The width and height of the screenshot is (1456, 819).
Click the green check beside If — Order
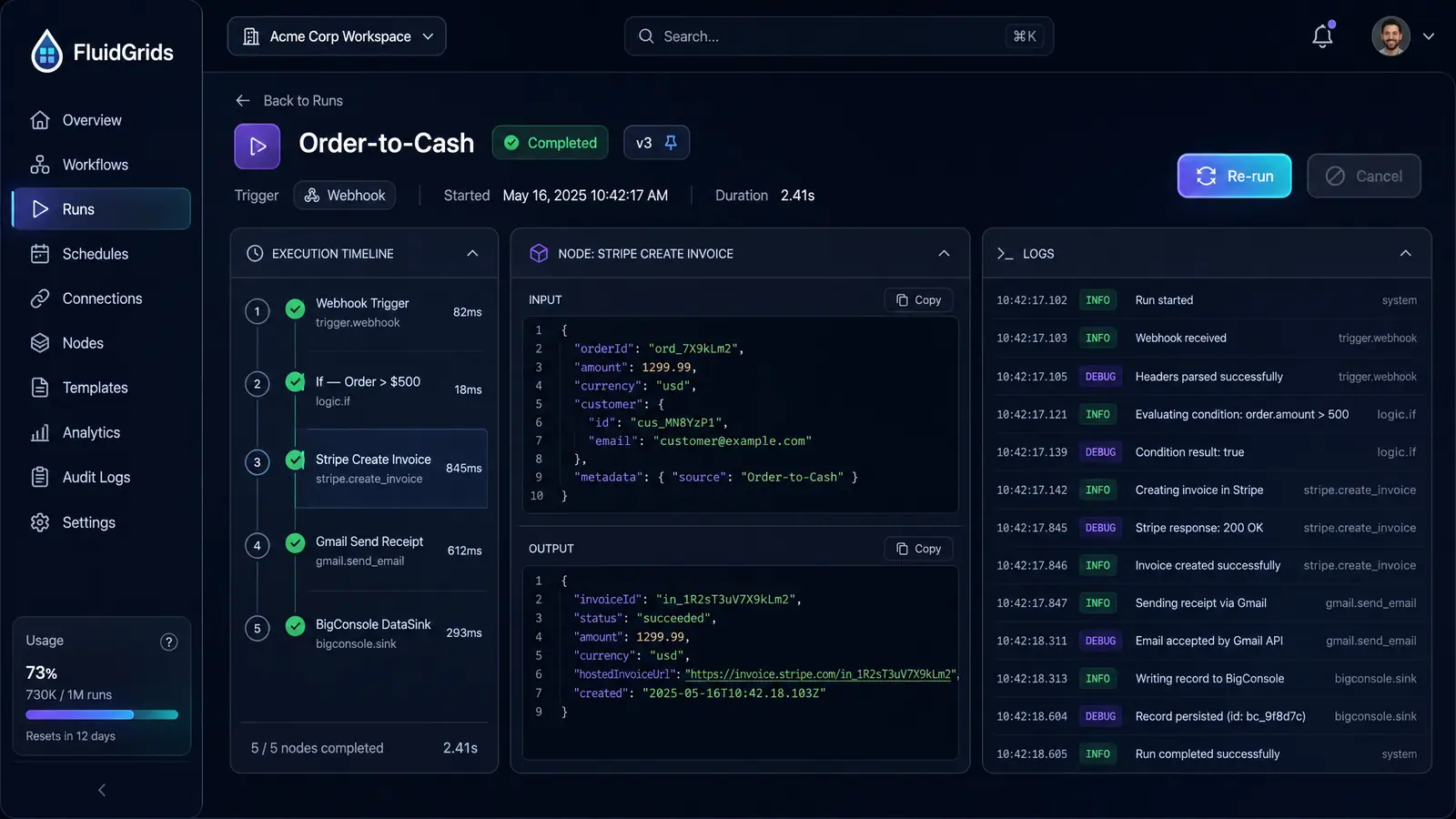[295, 382]
